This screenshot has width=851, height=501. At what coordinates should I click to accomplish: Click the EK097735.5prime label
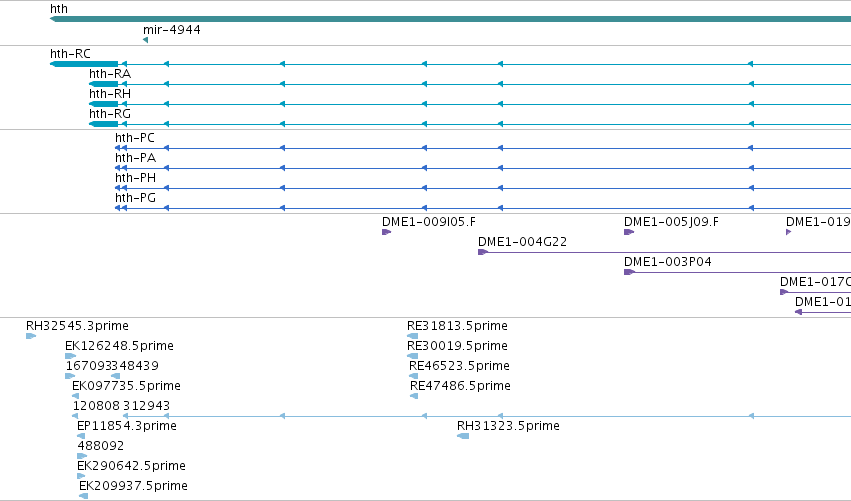[x=126, y=386]
